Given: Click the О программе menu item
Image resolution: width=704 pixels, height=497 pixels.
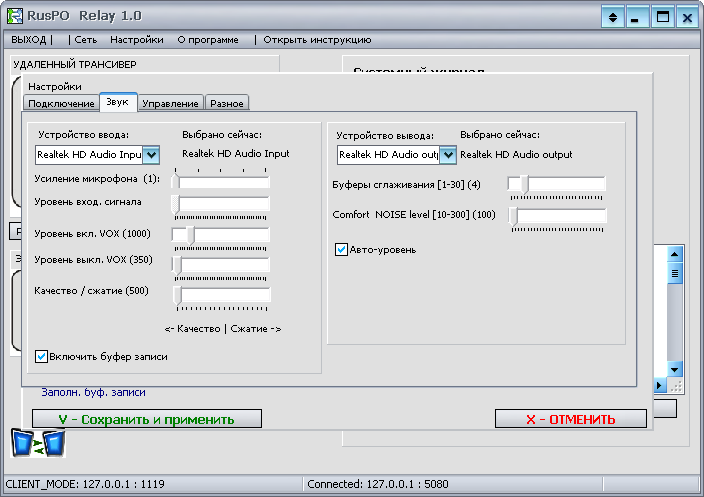Looking at the screenshot, I should (x=208, y=40).
